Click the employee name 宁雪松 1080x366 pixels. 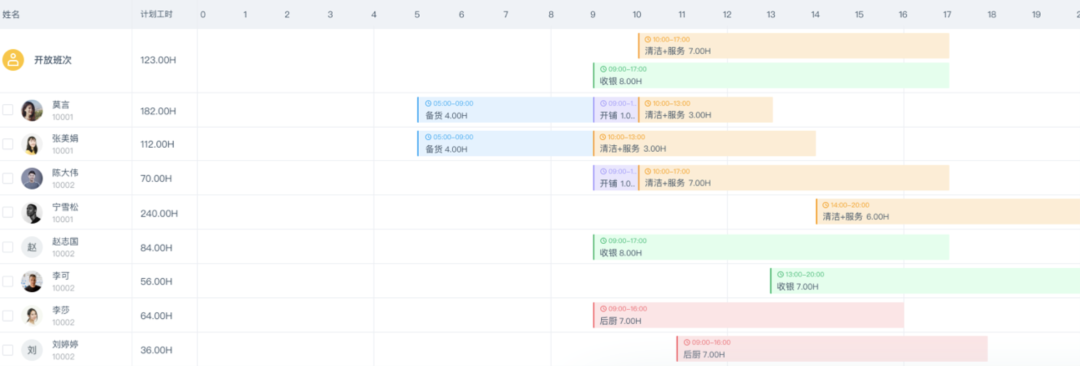pos(65,207)
